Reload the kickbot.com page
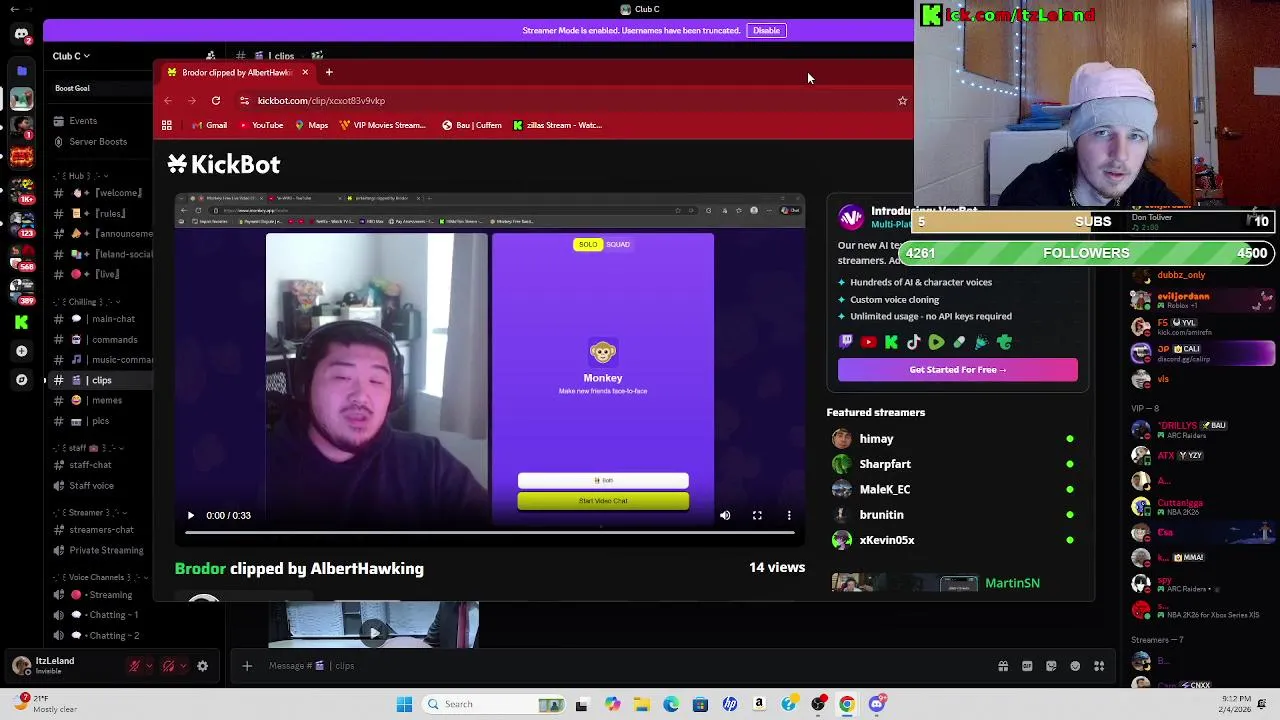Screen dimensions: 1280x720 216,100
